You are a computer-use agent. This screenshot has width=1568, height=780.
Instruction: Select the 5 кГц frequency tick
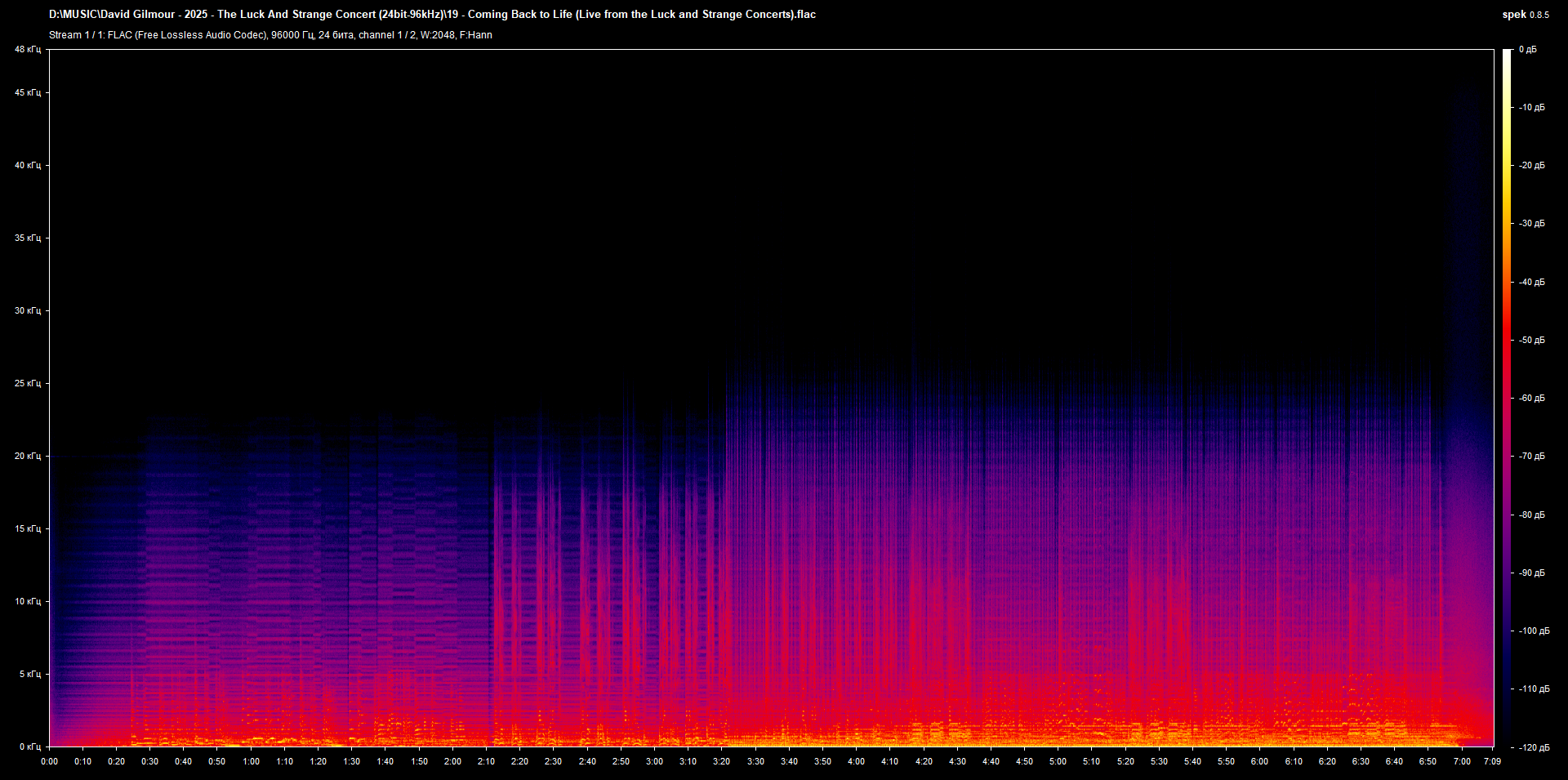pos(29,674)
